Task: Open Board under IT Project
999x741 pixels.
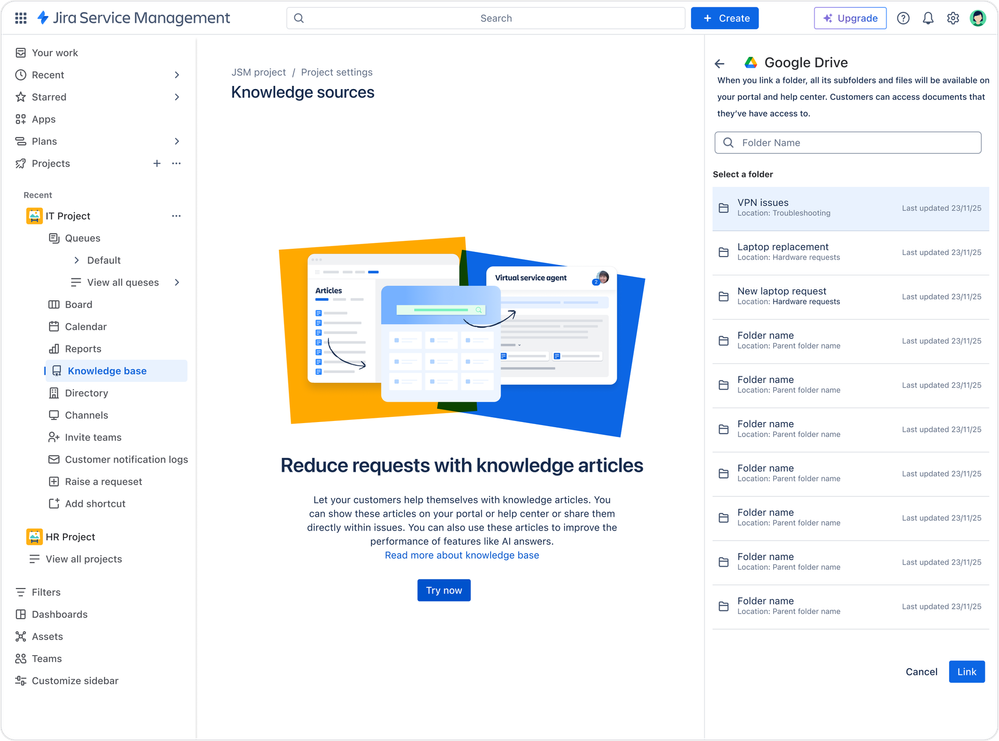Action: (71, 305)
